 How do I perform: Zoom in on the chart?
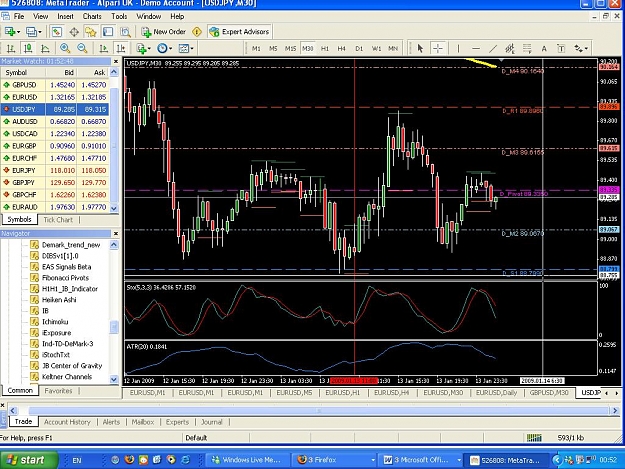point(65,49)
